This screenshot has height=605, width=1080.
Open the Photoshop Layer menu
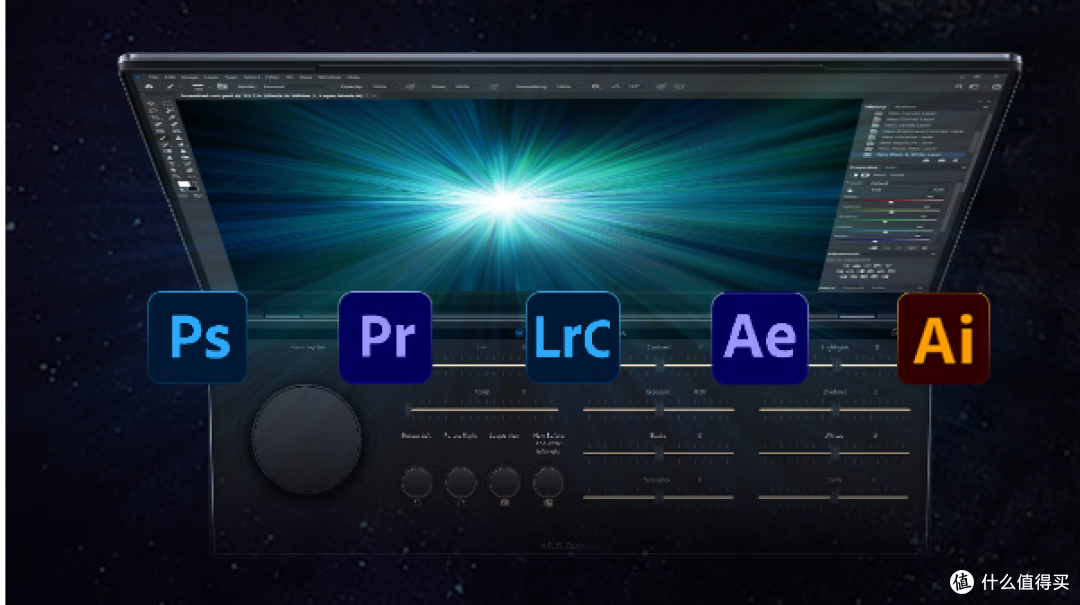[211, 77]
